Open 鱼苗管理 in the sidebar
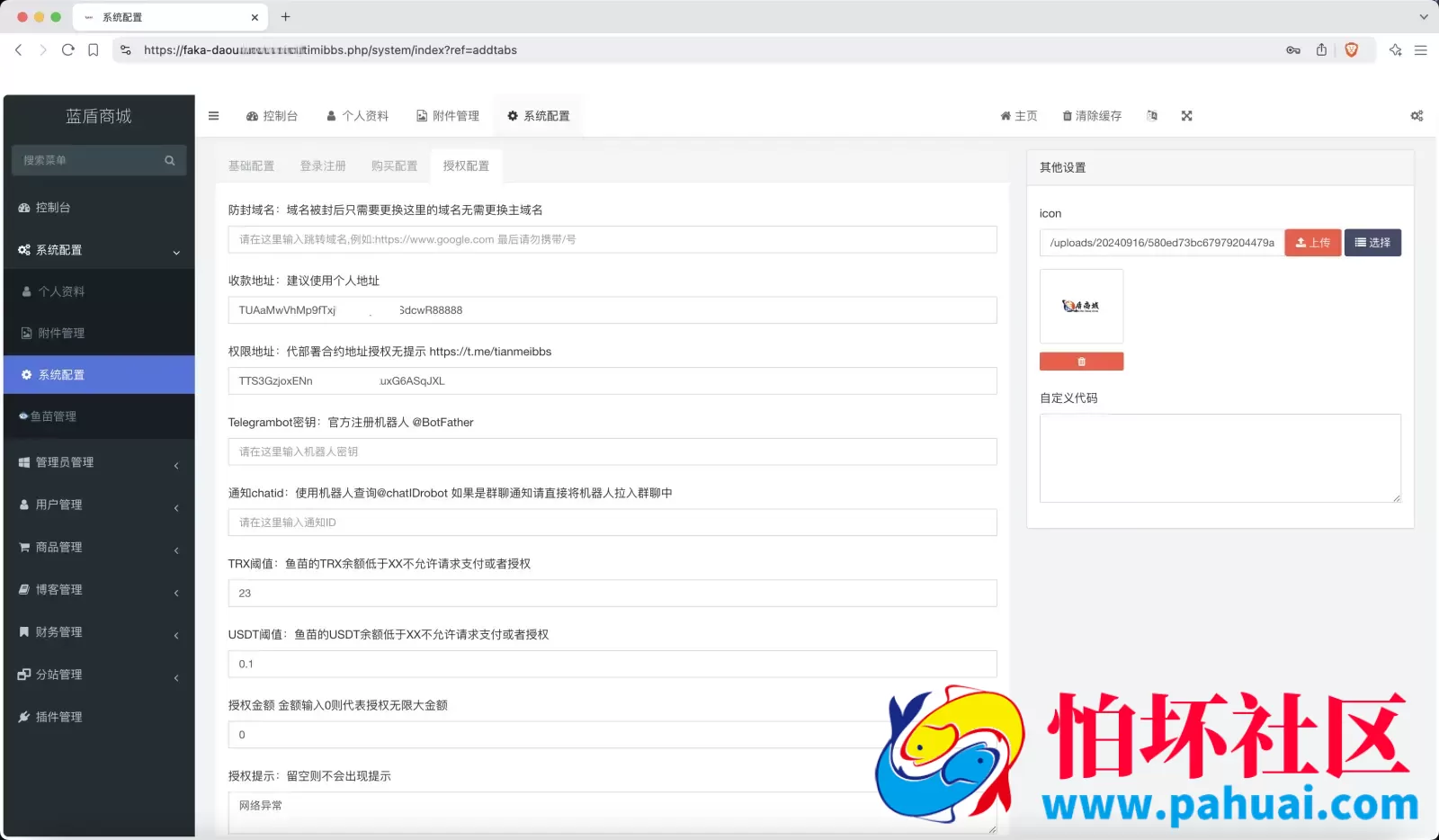Screen dimensions: 1439x840 click(99, 416)
